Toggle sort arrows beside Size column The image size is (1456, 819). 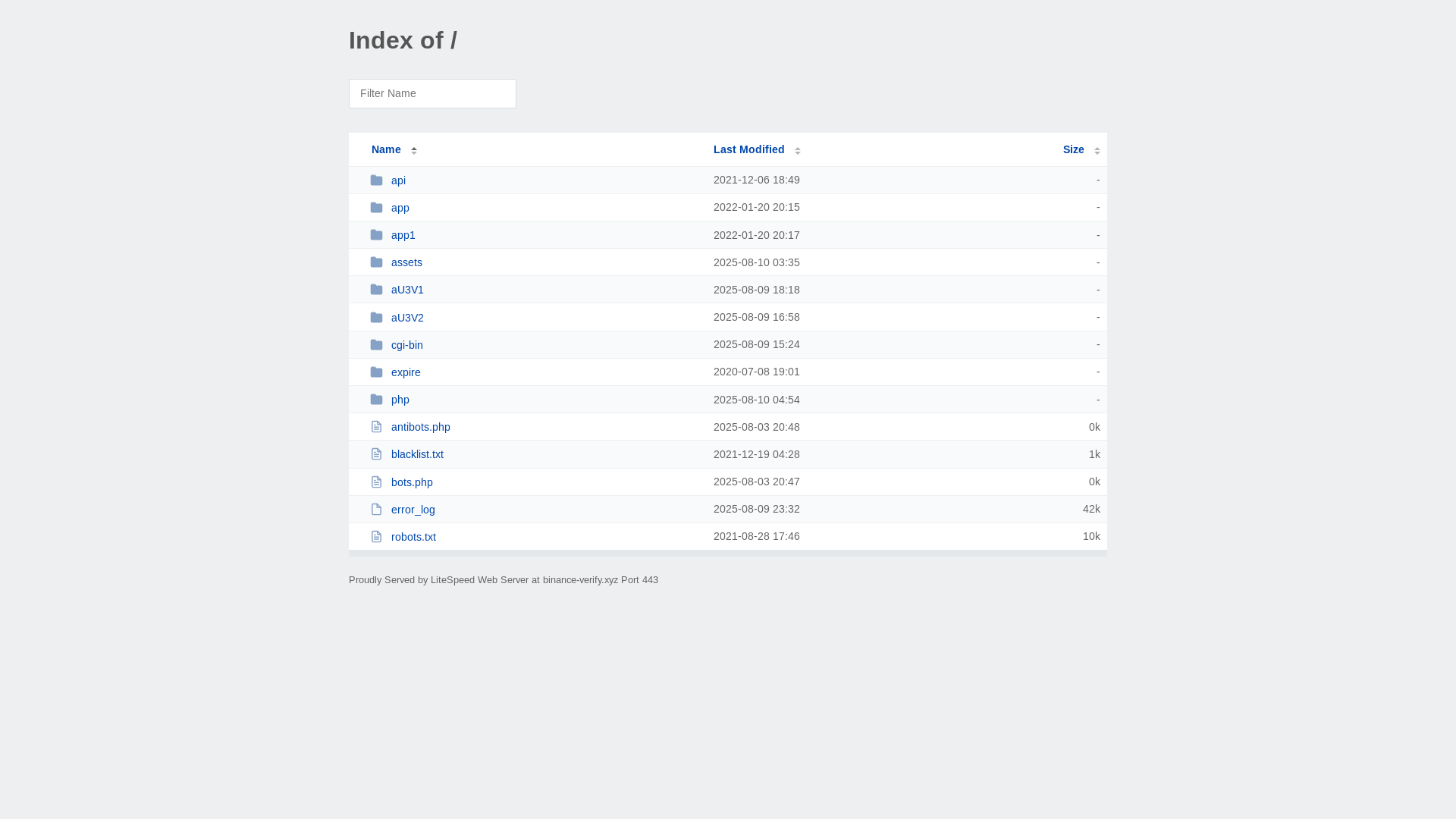pyautogui.click(x=1097, y=150)
